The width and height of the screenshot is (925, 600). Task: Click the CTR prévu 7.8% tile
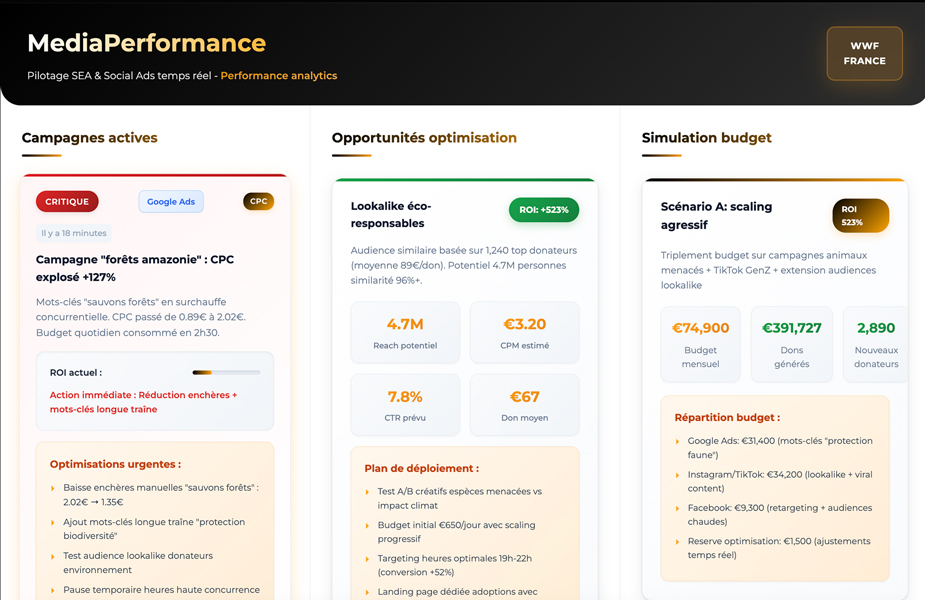(x=405, y=405)
